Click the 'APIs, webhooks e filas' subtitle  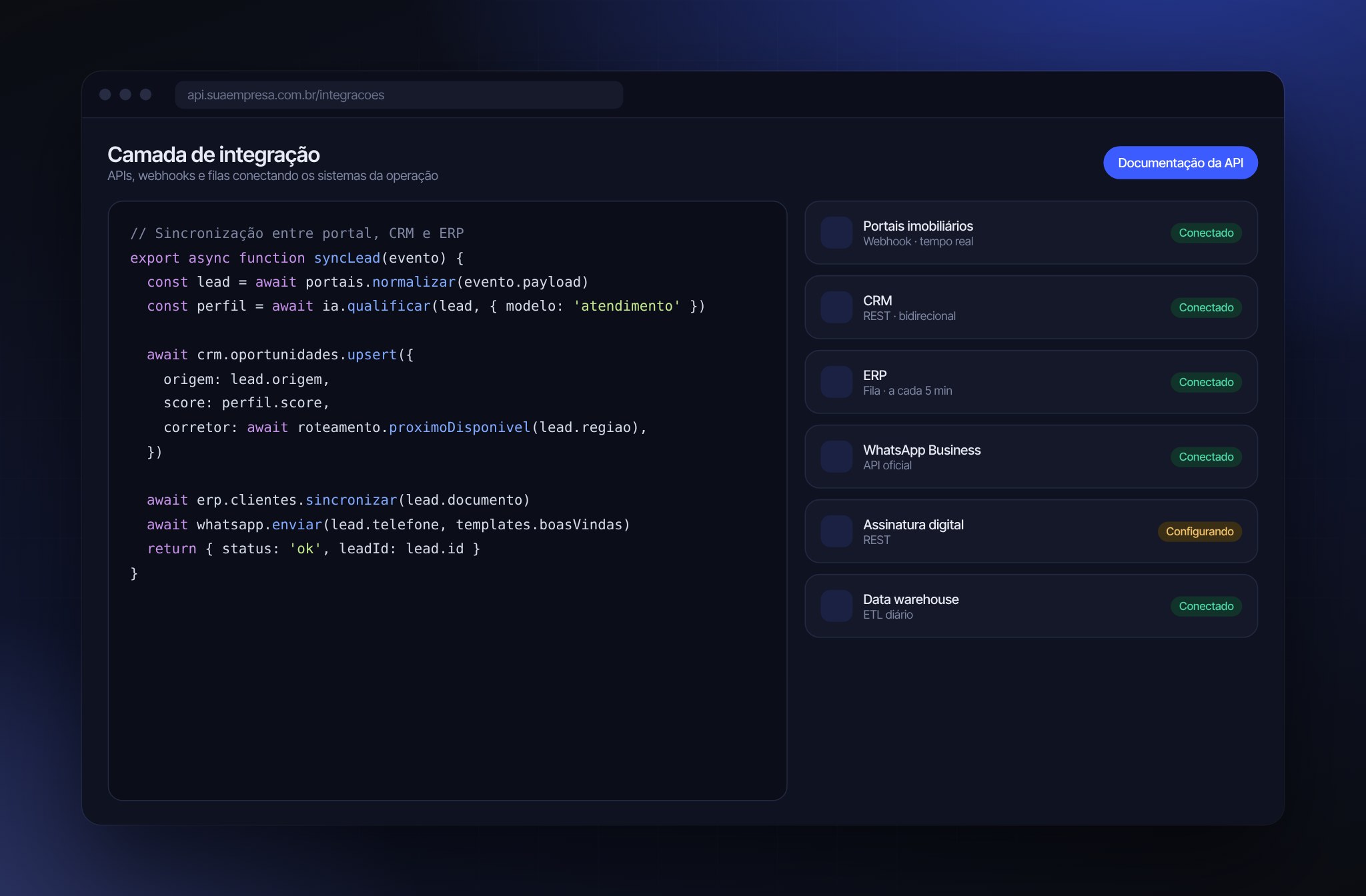[273, 175]
